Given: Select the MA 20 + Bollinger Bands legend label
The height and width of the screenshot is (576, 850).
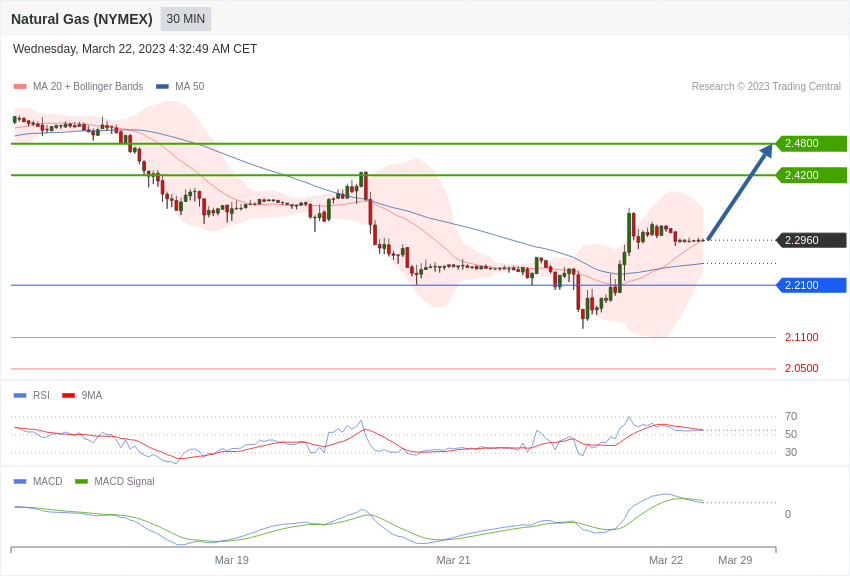Looking at the screenshot, I should coord(88,86).
